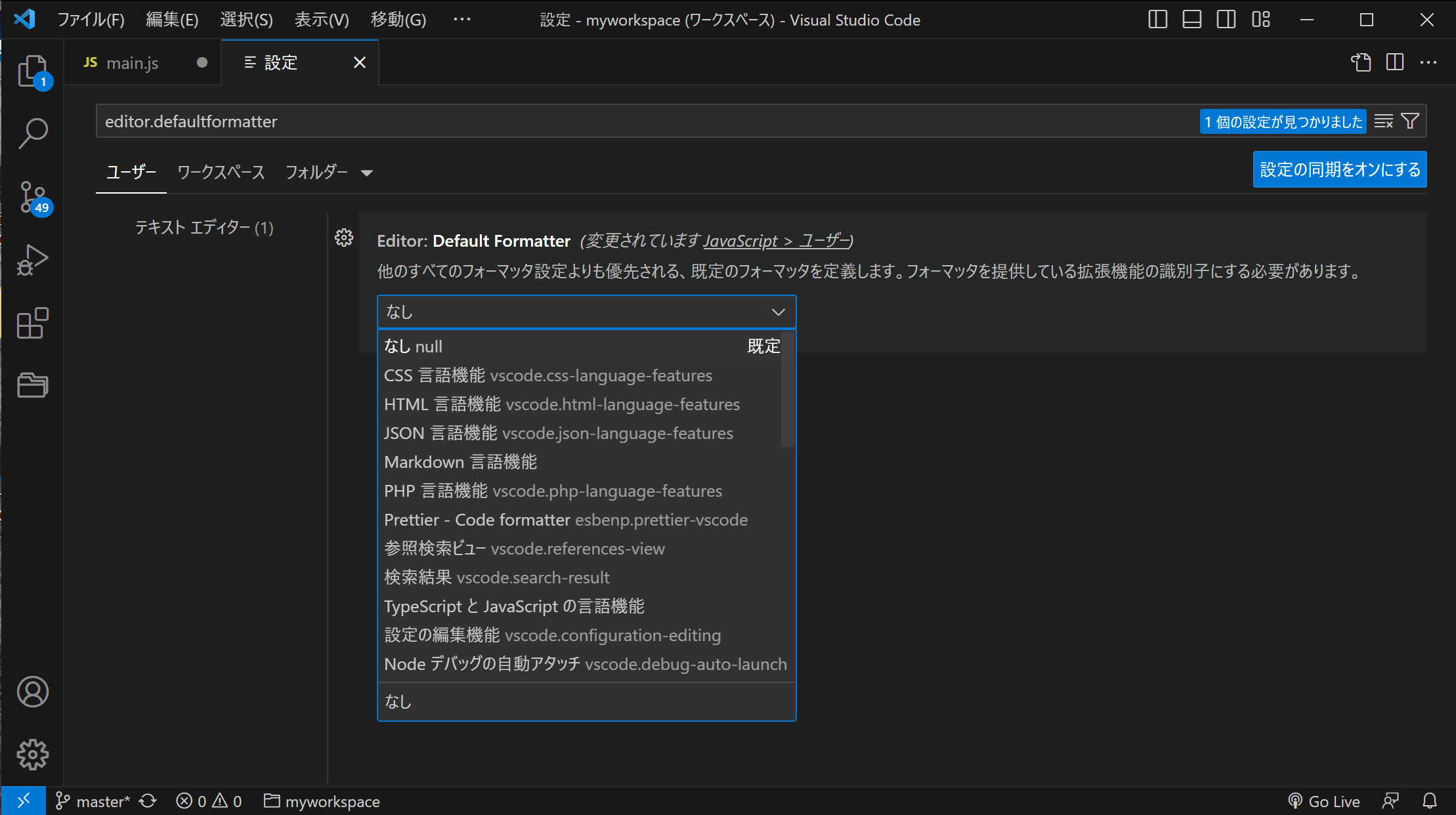This screenshot has width=1456, height=815.
Task: Choose Markdown 言語機能 formatter
Action: pyautogui.click(x=586, y=461)
